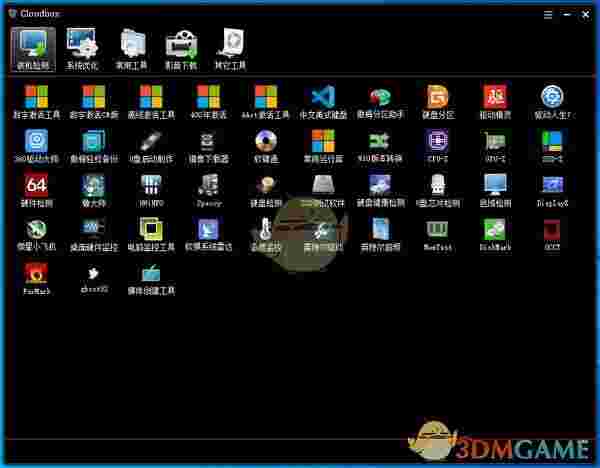The image size is (600, 468).
Task: Open the silver hard drive icon
Action: (x=323, y=185)
